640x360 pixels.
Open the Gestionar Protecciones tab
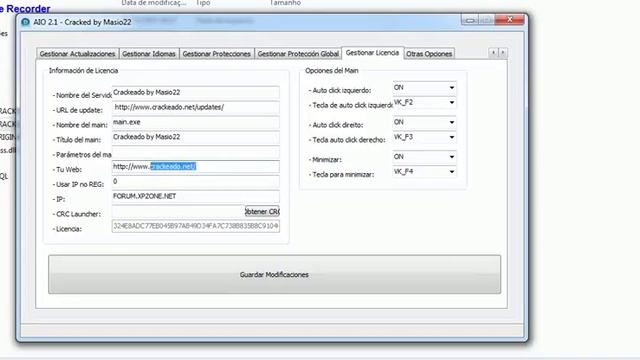click(x=216, y=54)
